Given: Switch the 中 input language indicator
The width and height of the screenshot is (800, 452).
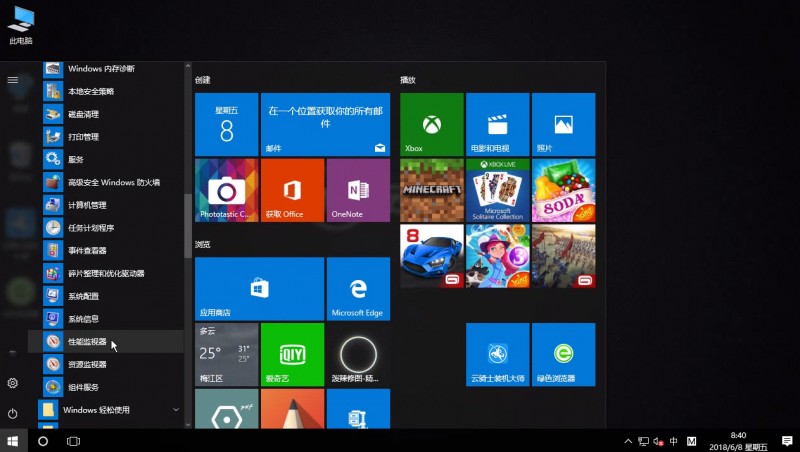Looking at the screenshot, I should pos(673,441).
